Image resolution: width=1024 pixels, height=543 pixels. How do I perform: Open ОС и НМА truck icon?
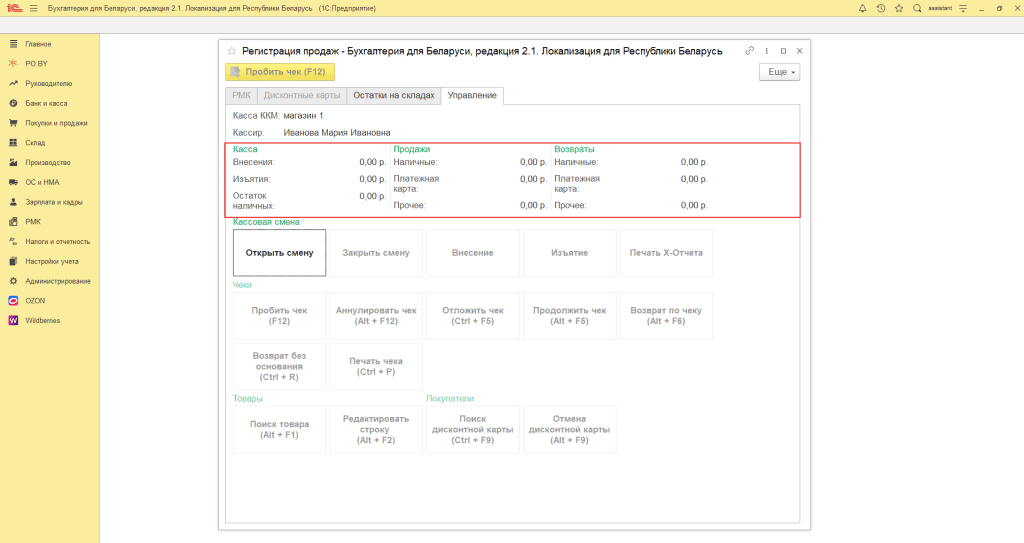coord(13,182)
